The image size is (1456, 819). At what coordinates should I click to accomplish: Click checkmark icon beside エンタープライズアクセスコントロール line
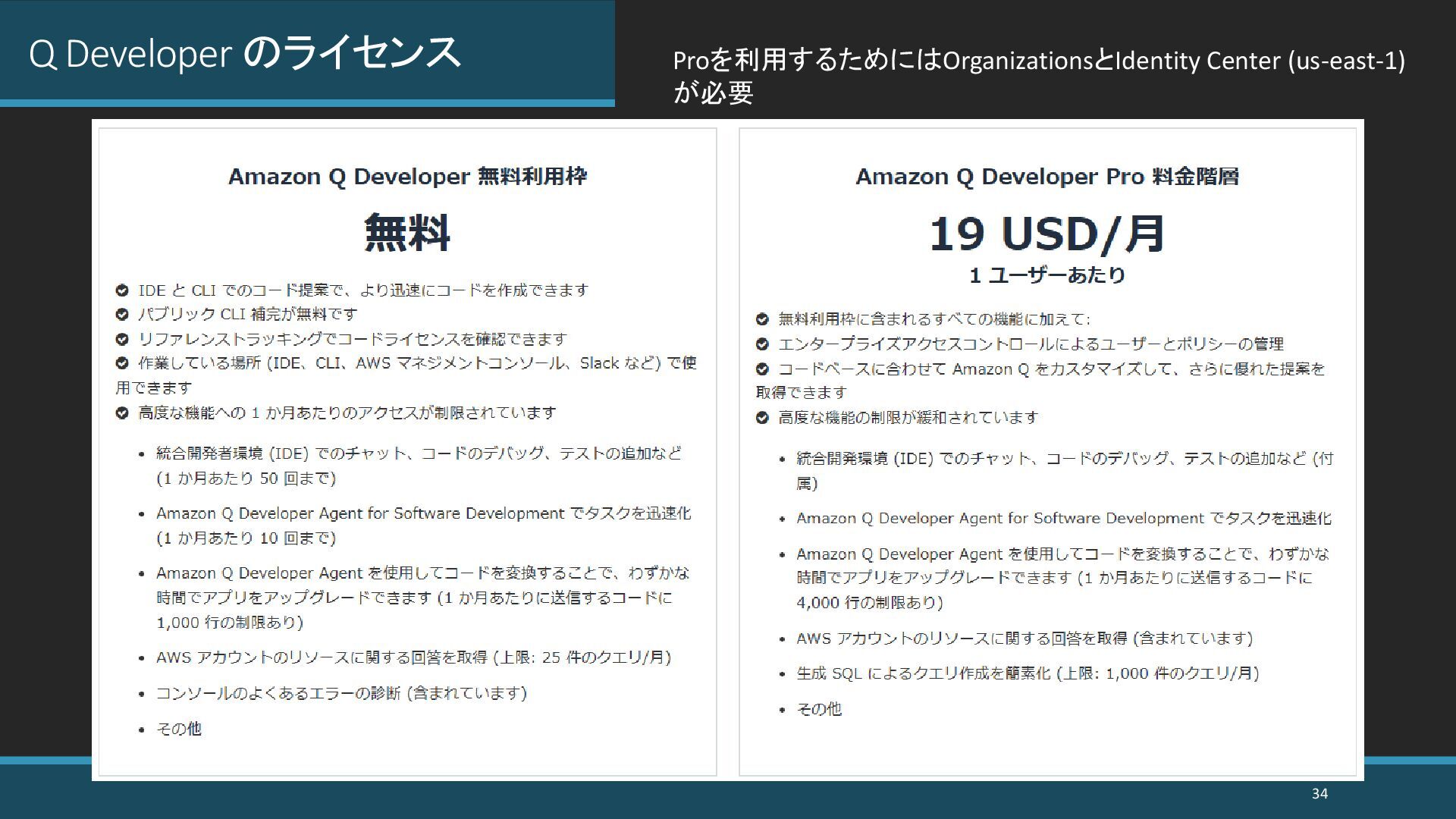click(762, 344)
